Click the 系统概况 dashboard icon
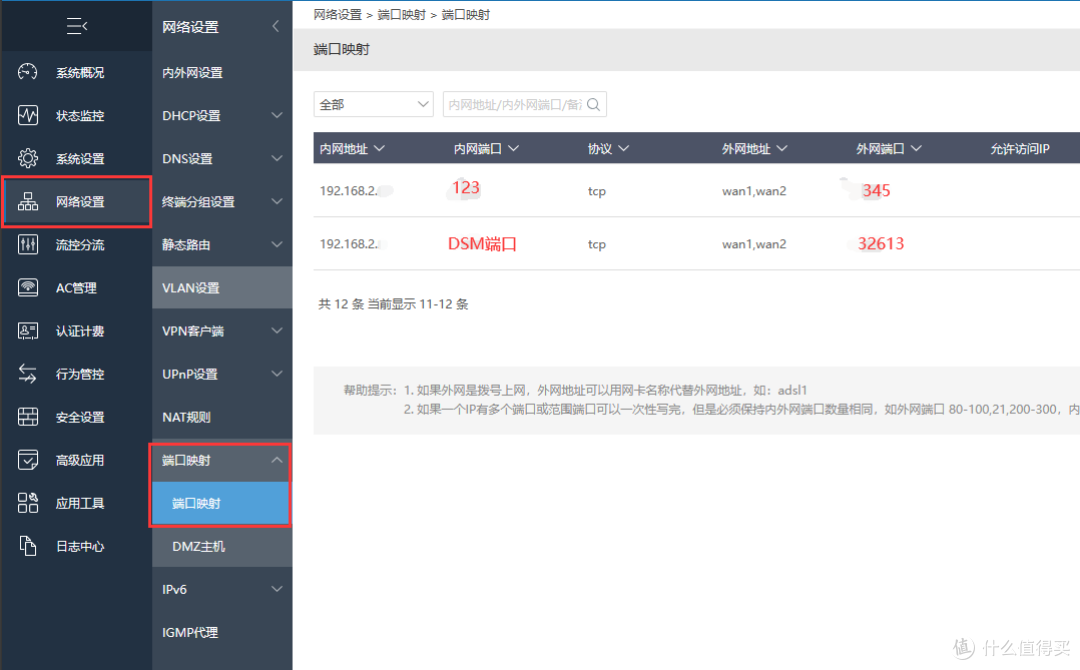 [x=28, y=72]
